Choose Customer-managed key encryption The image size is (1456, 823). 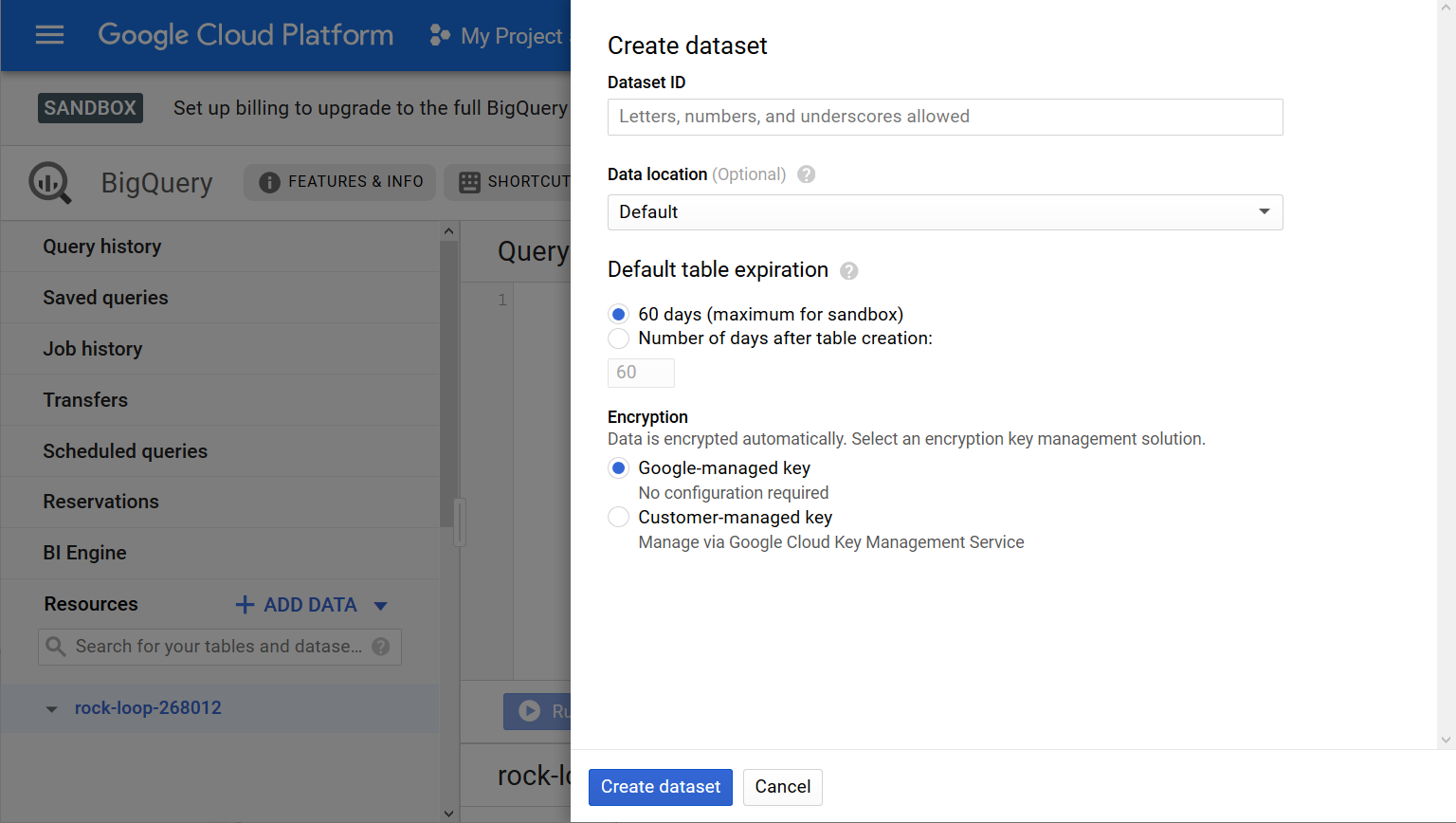(x=618, y=517)
